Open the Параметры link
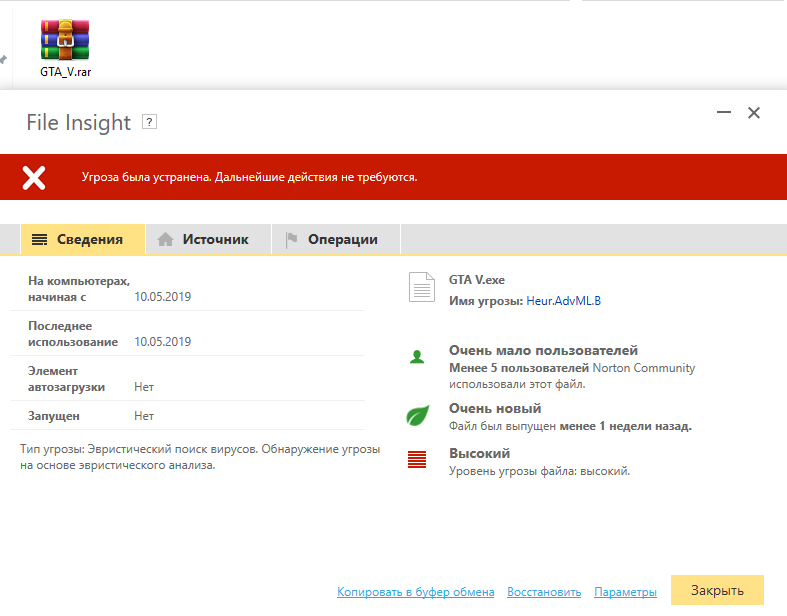The image size is (787, 616). tap(625, 592)
